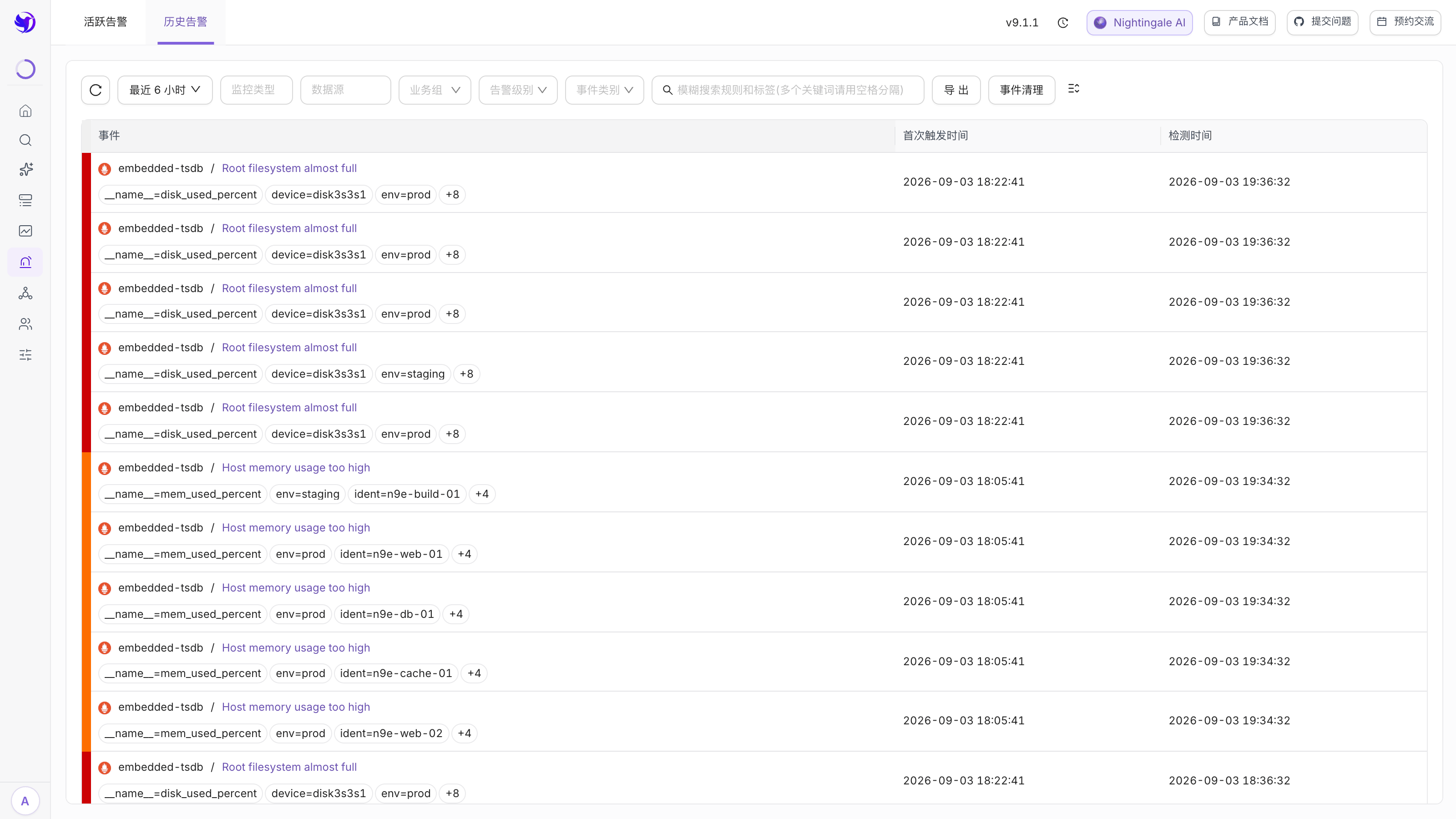Open Nightingale AI assistant
Screen dimensions: 1456x819
[x=1139, y=23]
